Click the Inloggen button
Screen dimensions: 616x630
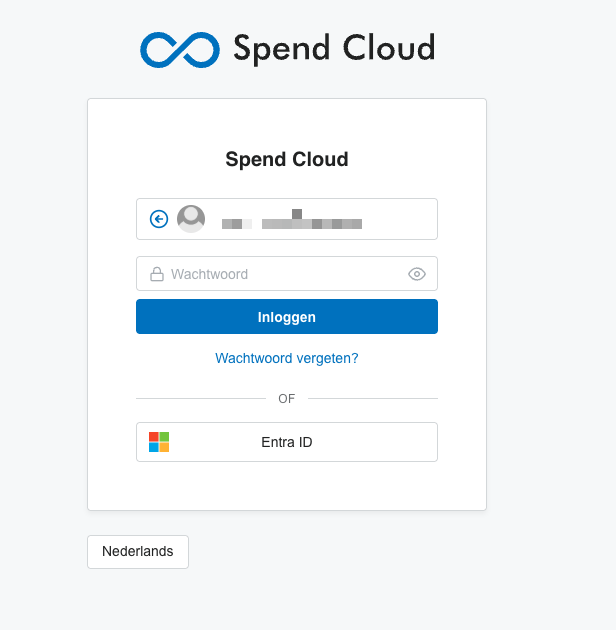pos(287,317)
